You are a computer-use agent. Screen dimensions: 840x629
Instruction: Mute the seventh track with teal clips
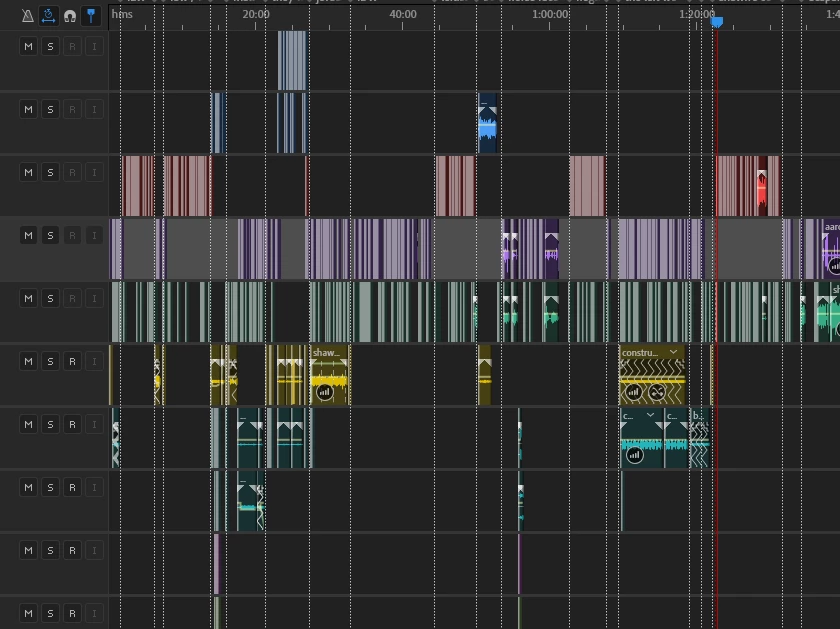(x=28, y=424)
